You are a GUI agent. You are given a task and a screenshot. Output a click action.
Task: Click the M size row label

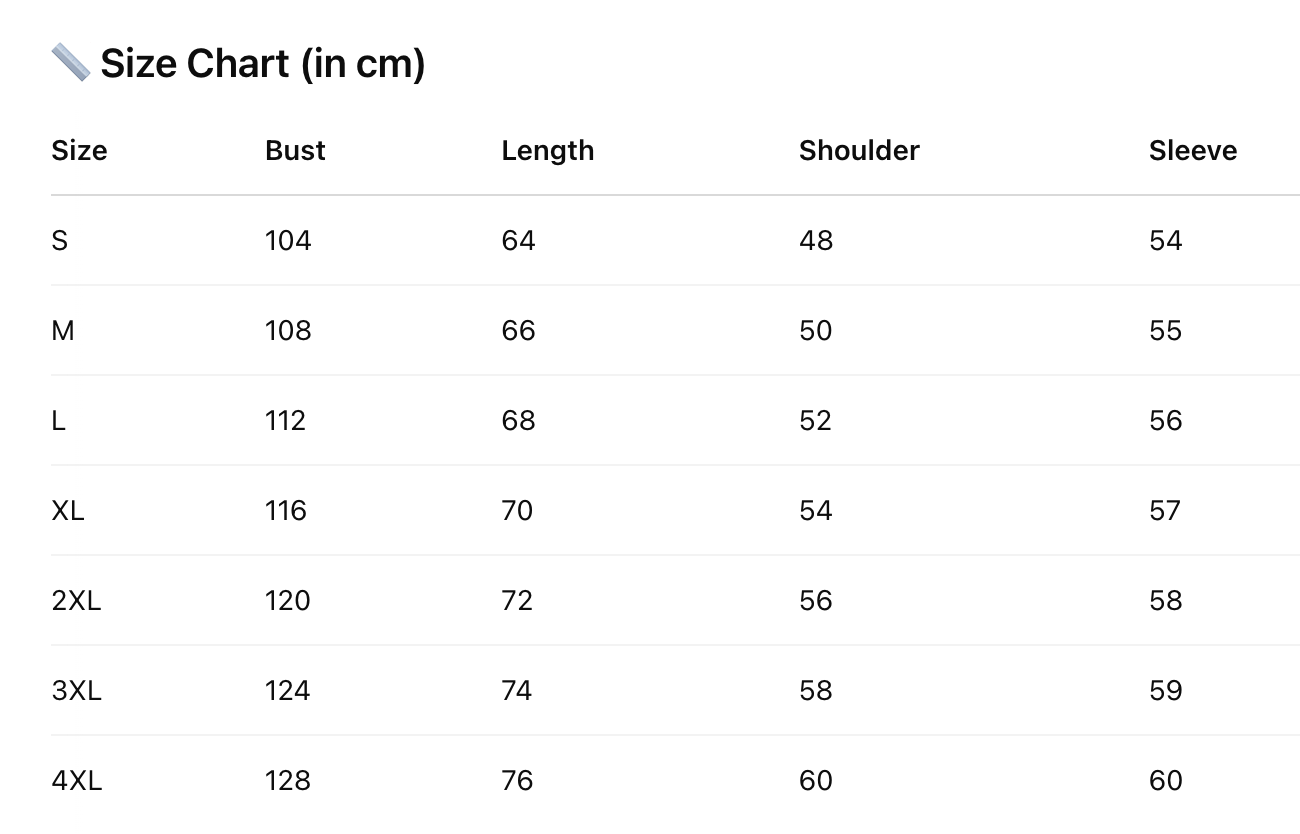pyautogui.click(x=62, y=331)
